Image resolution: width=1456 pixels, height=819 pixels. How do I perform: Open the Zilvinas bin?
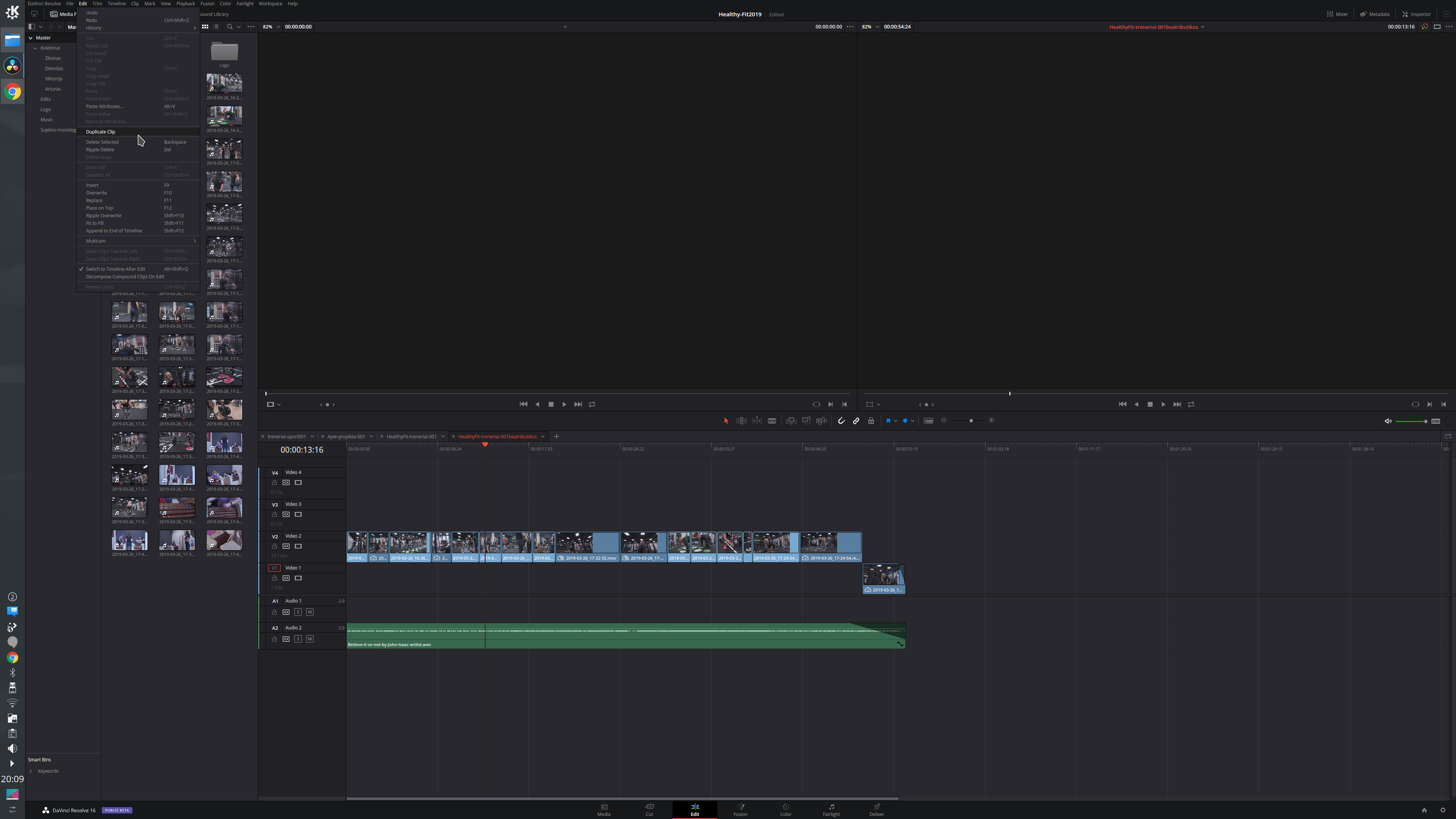click(x=53, y=58)
